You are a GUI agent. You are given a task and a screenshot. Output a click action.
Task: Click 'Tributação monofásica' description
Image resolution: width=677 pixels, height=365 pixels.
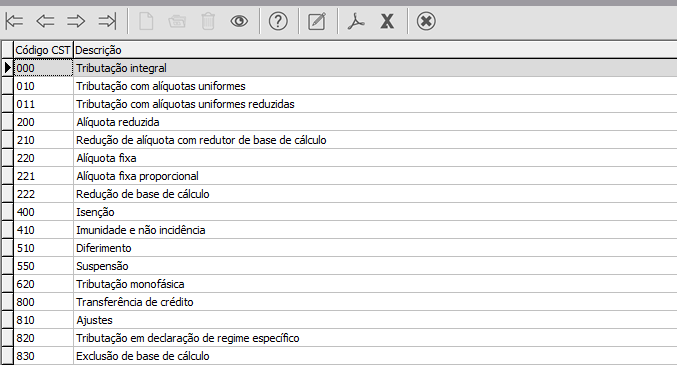coord(130,284)
